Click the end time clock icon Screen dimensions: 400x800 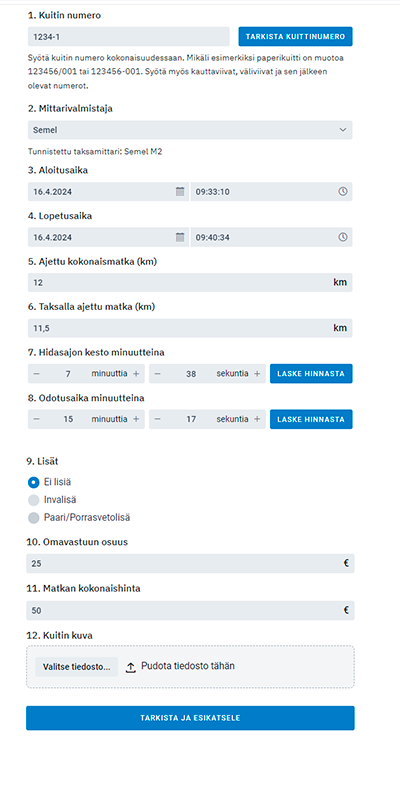(x=343, y=237)
